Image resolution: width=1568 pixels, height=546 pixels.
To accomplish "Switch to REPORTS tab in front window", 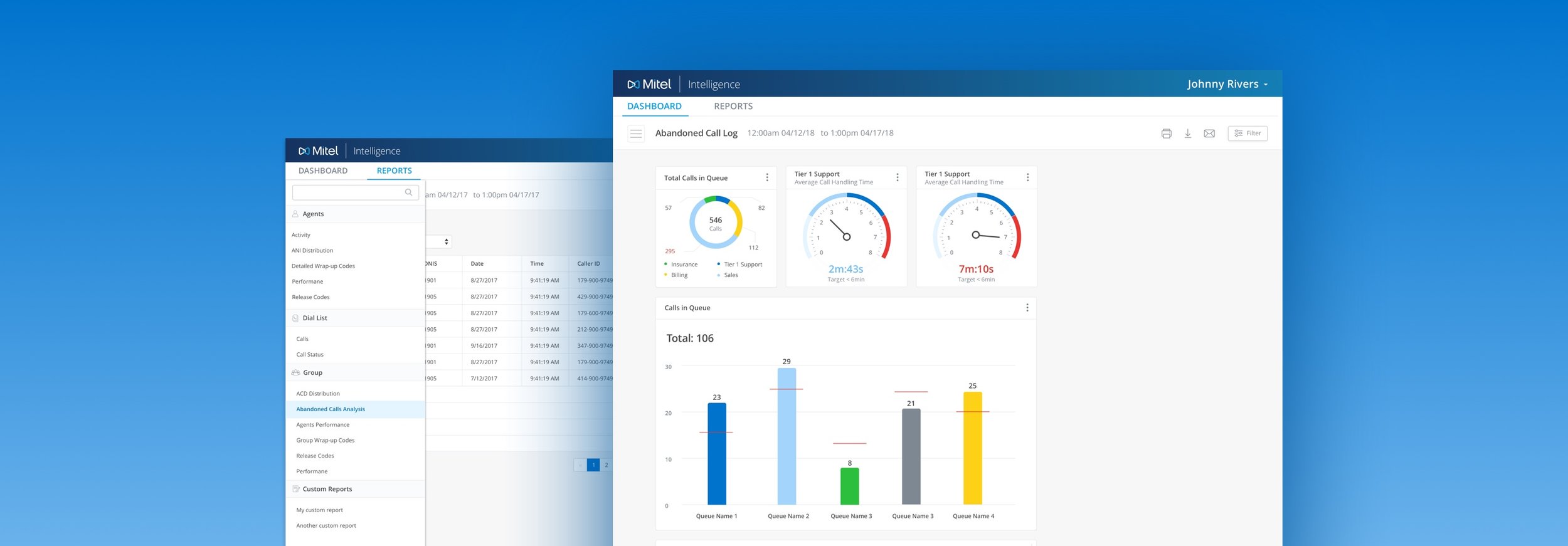I will pyautogui.click(x=733, y=107).
